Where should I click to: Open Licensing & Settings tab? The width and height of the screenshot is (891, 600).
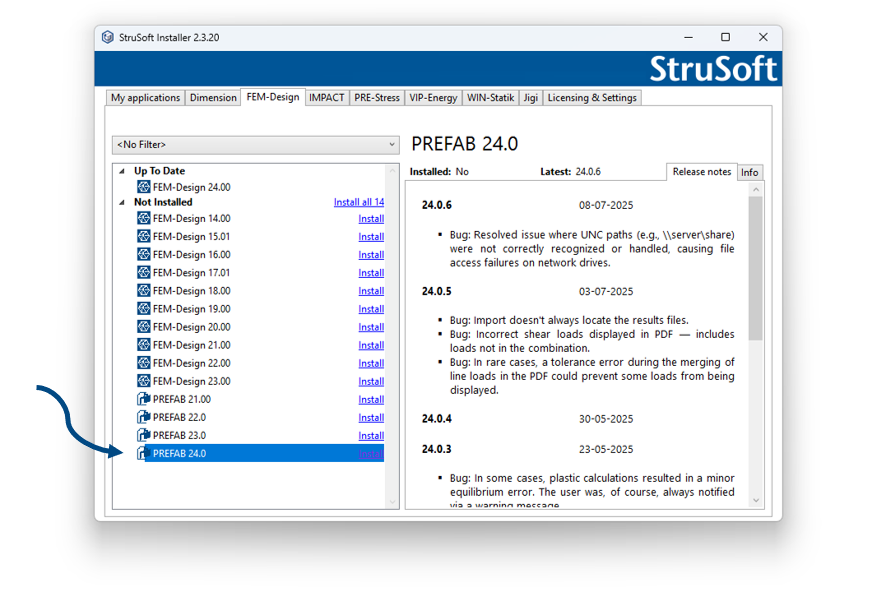[x=592, y=98]
